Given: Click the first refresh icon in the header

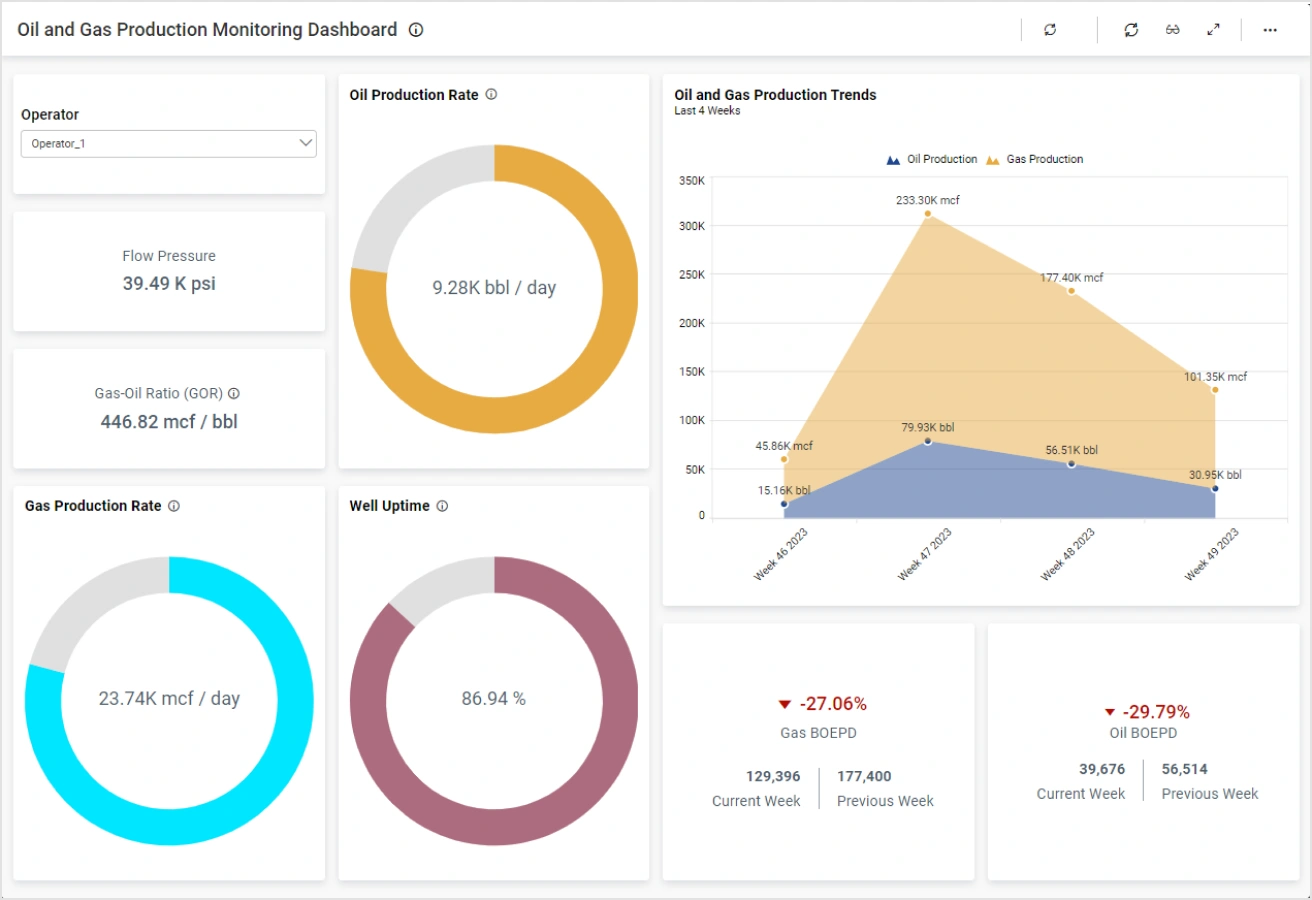Looking at the screenshot, I should tap(1050, 30).
